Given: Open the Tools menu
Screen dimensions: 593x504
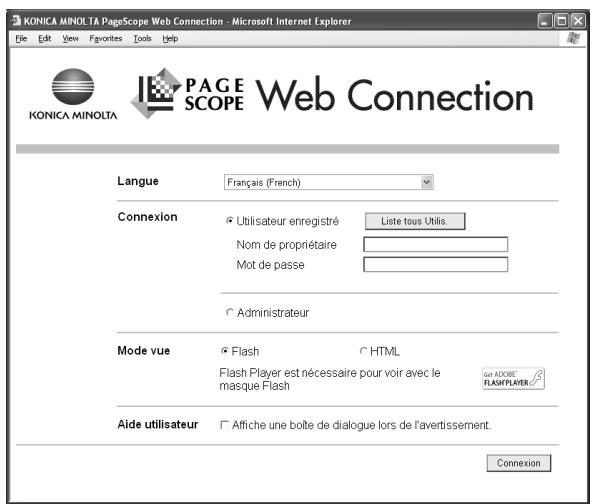Looking at the screenshot, I should point(142,39).
